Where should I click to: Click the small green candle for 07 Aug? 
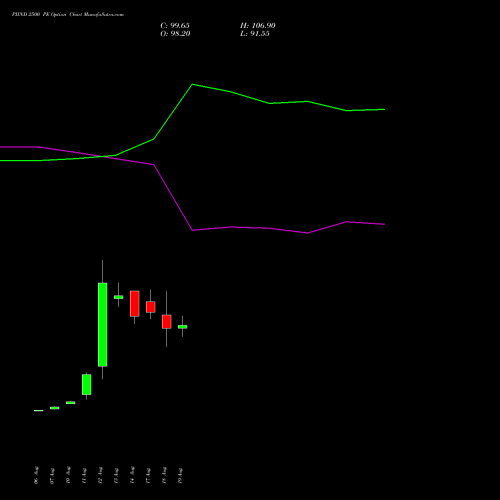[55, 408]
